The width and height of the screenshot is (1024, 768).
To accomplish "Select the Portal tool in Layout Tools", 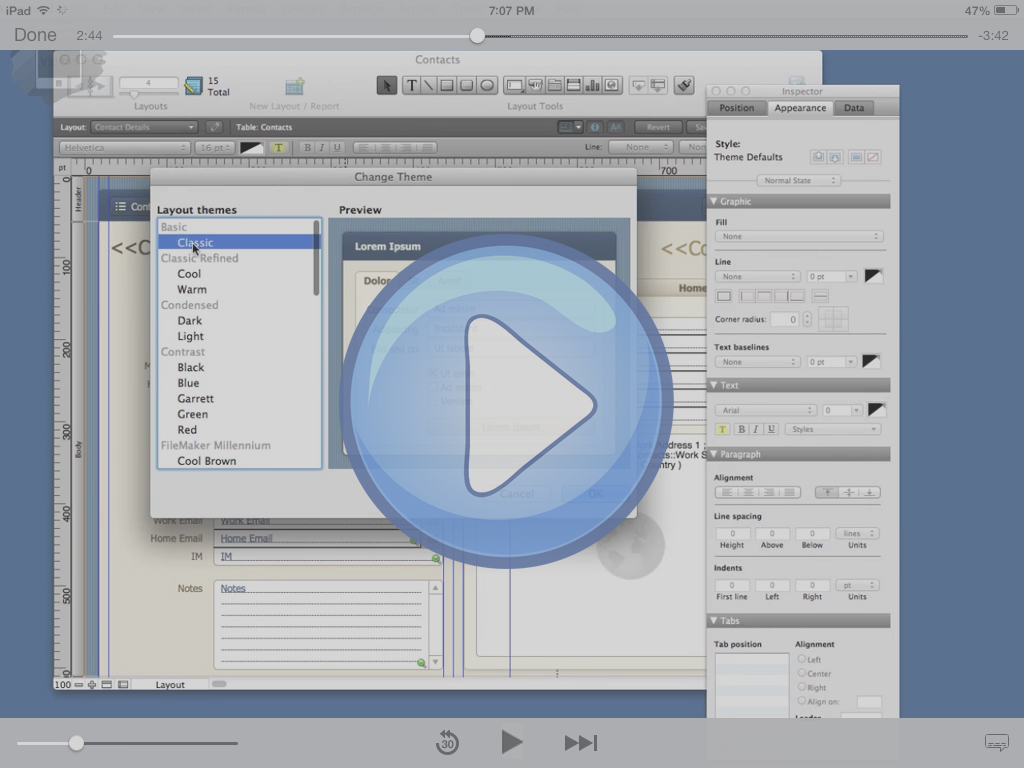I will tap(573, 86).
